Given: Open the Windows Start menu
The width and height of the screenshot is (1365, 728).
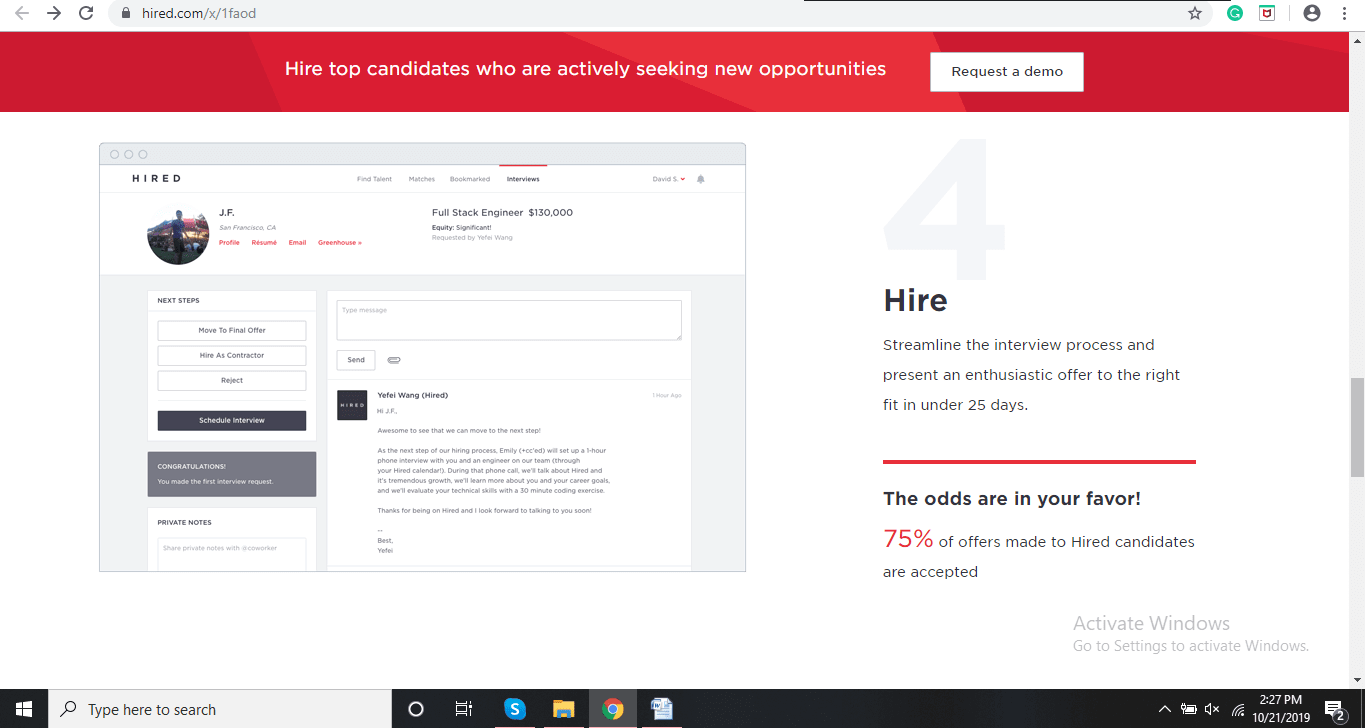Looking at the screenshot, I should click(x=24, y=709).
